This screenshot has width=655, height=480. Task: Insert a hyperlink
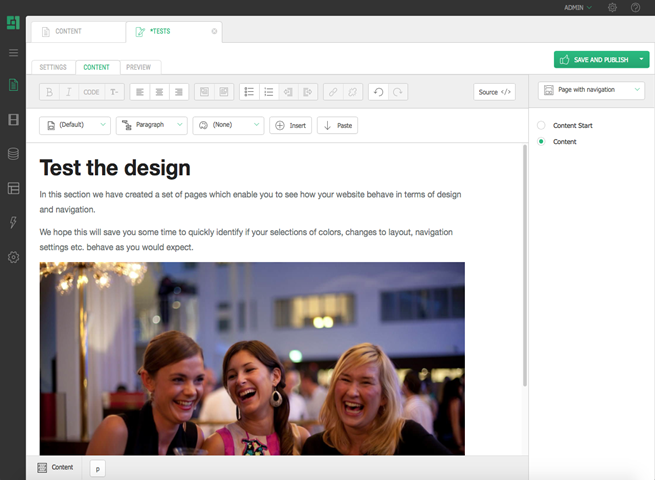[x=333, y=92]
